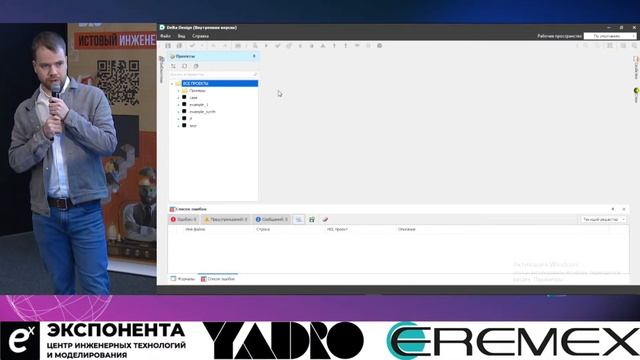Open the Файл menu

165,36
